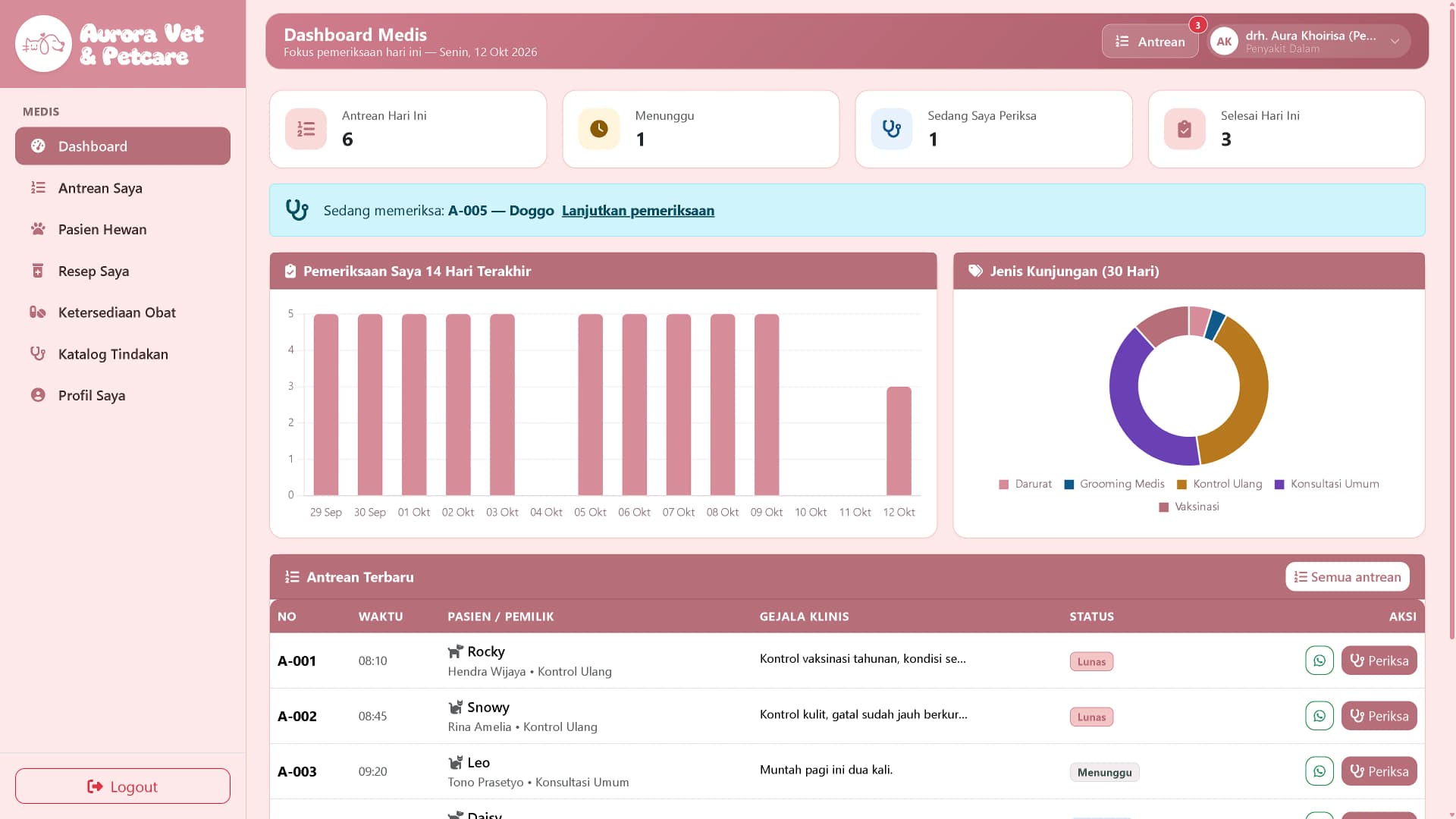Toggle Darurat legend swatch

coord(1004,485)
